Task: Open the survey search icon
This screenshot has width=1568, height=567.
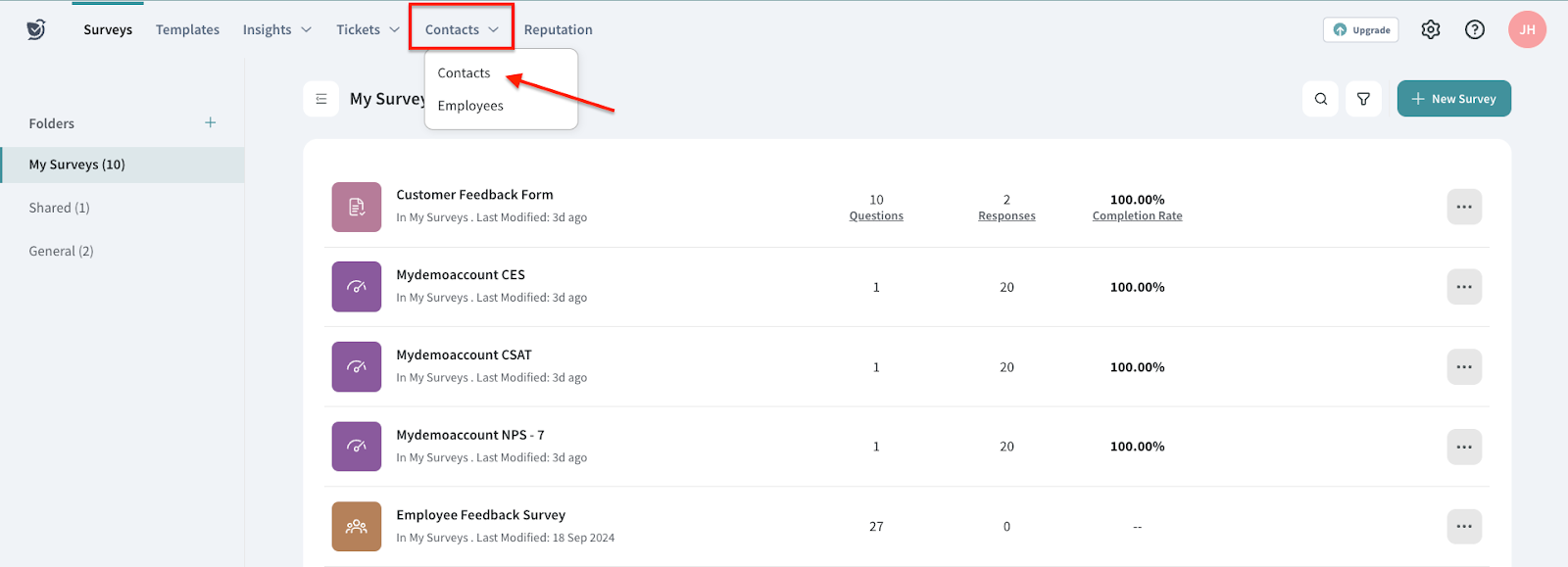Action: 1320,99
